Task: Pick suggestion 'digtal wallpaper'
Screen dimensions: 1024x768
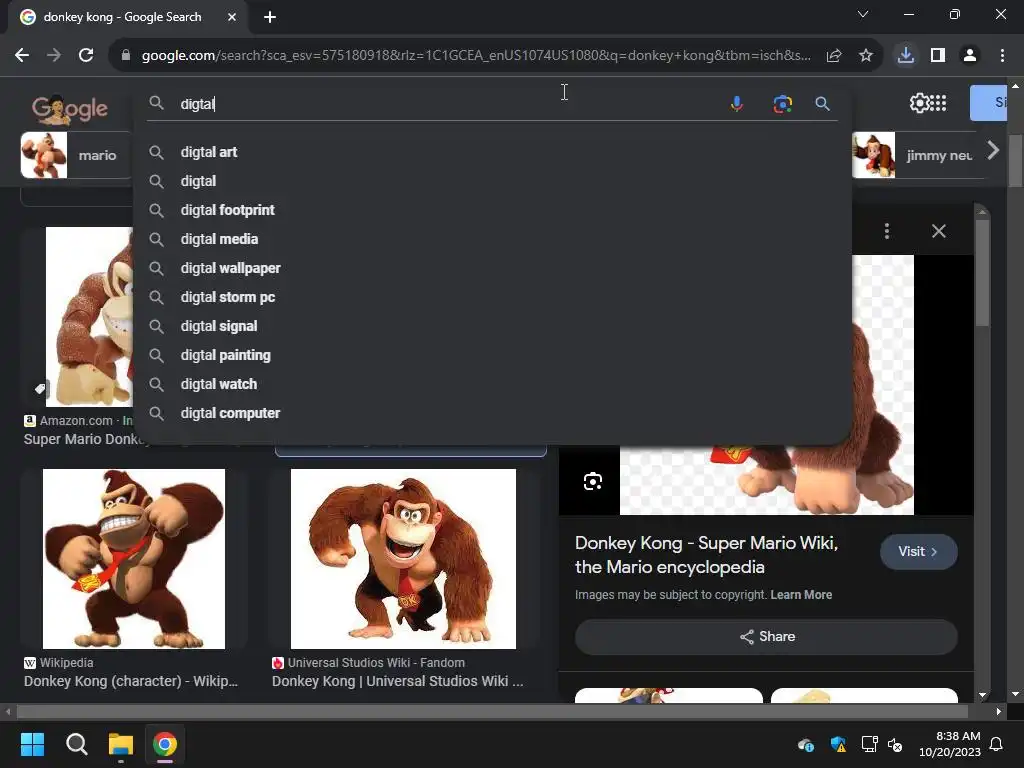Action: pyautogui.click(x=492, y=268)
